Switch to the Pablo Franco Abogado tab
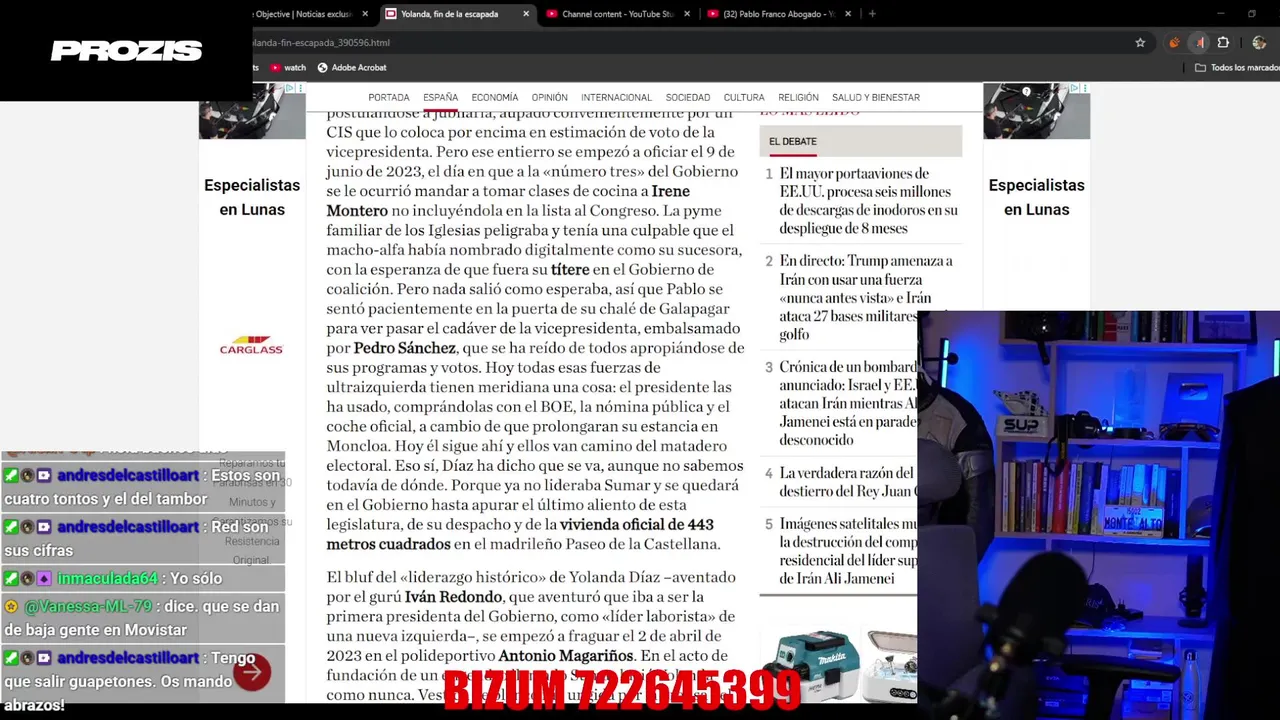The image size is (1280, 720). coord(779,14)
